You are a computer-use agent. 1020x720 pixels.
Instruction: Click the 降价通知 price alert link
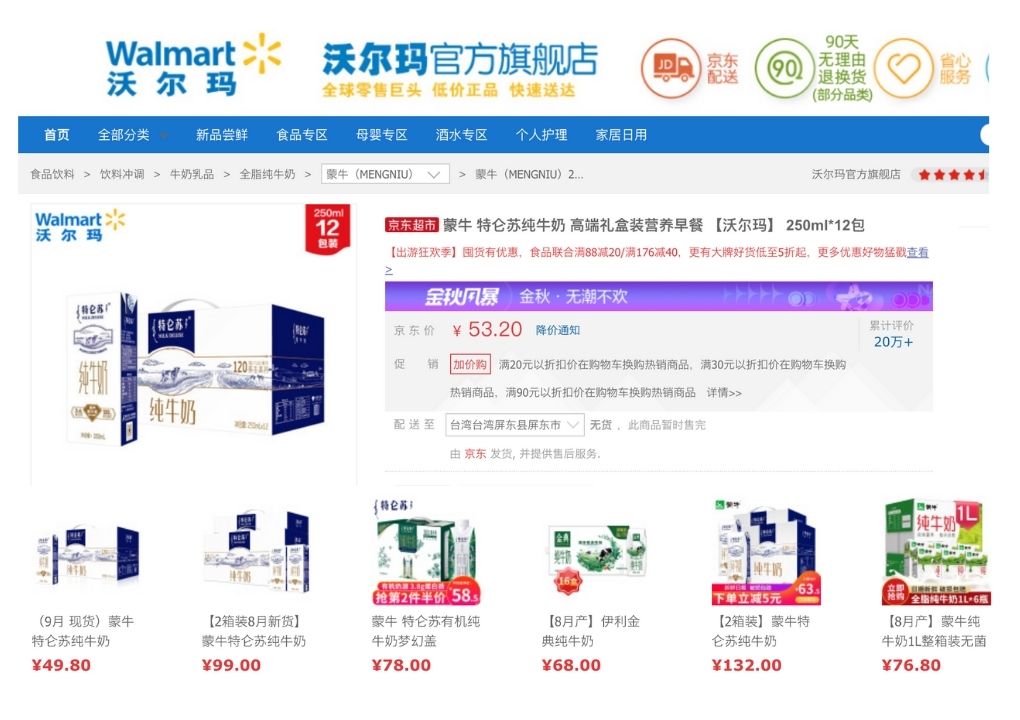(557, 330)
